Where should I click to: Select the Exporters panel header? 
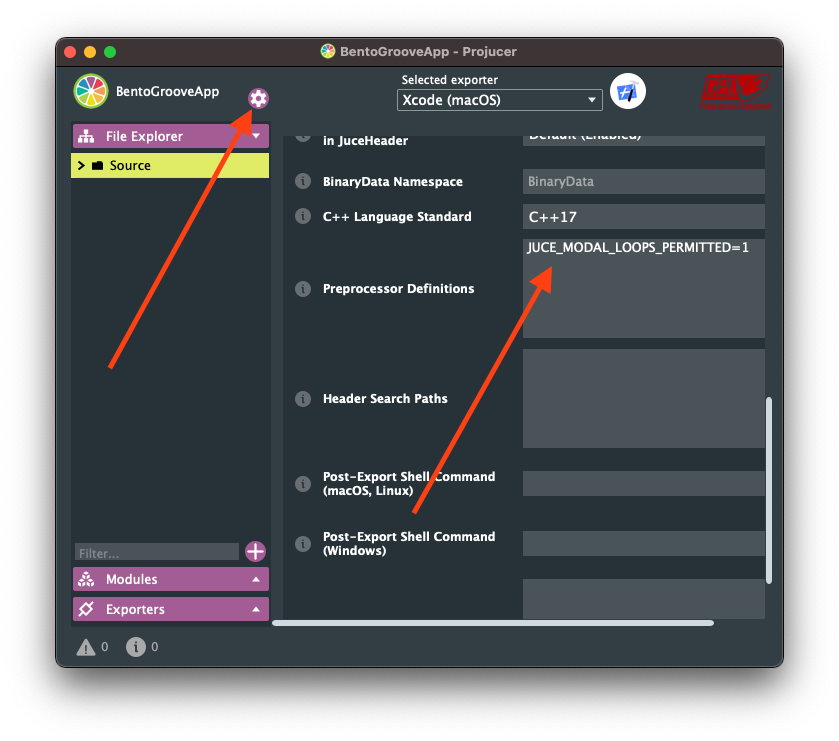[171, 609]
